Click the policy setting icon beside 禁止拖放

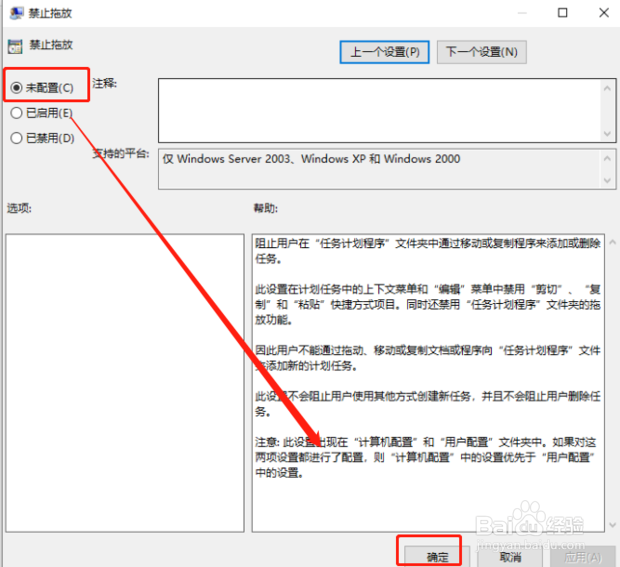coord(15,46)
